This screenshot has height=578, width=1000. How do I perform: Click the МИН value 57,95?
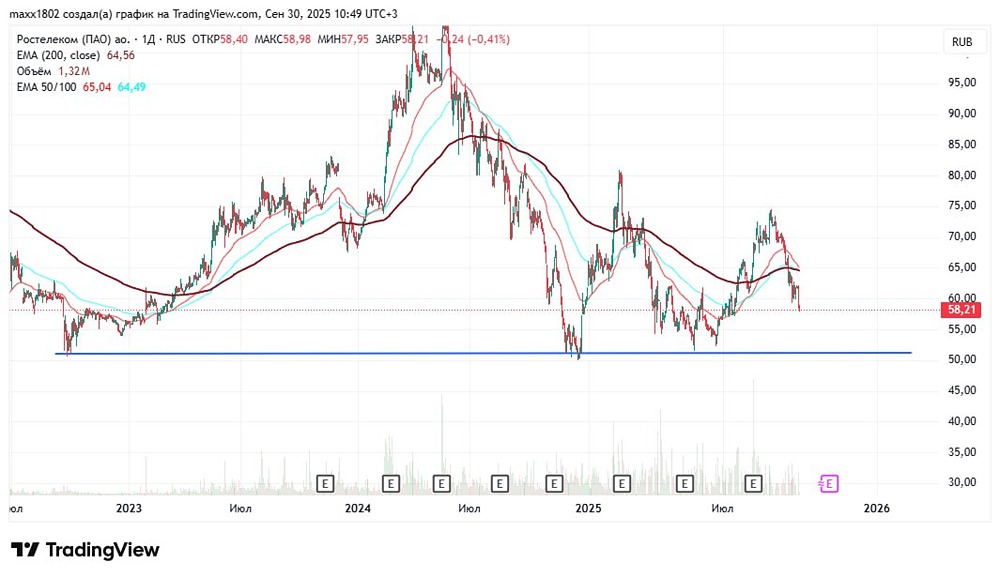click(355, 40)
